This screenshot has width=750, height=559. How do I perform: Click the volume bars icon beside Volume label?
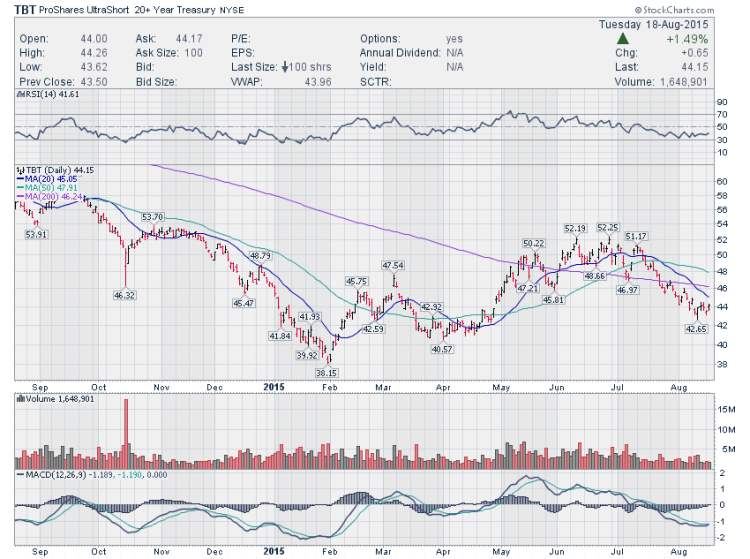point(21,398)
